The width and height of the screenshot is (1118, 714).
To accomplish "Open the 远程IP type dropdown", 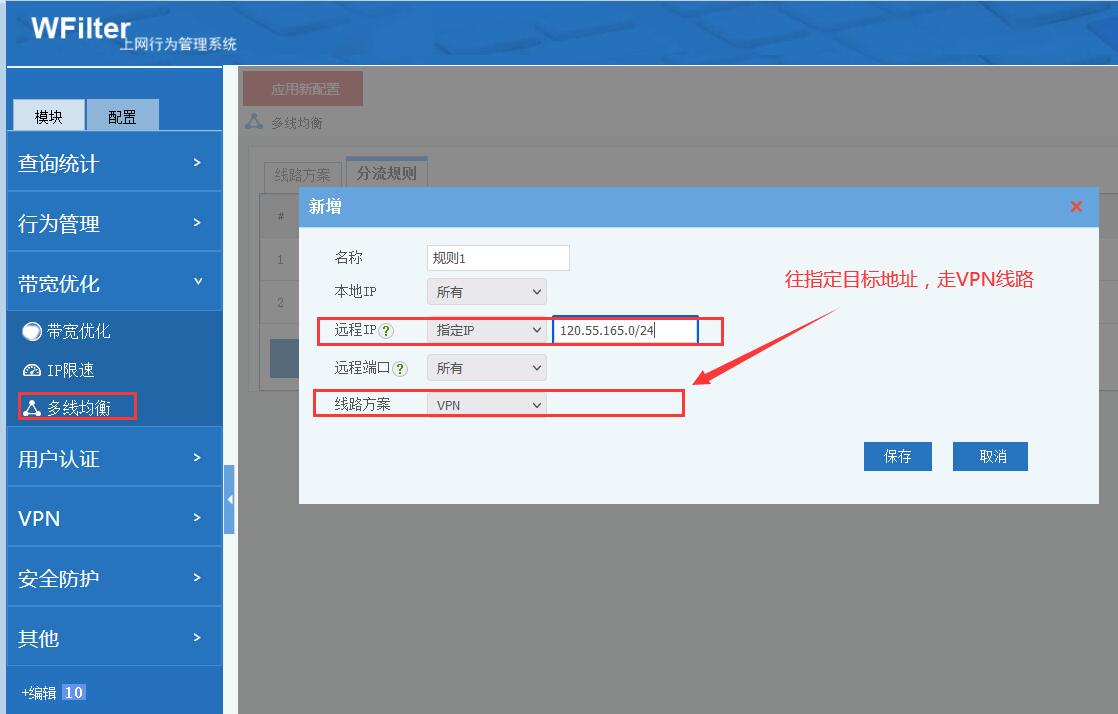I will tap(486, 330).
